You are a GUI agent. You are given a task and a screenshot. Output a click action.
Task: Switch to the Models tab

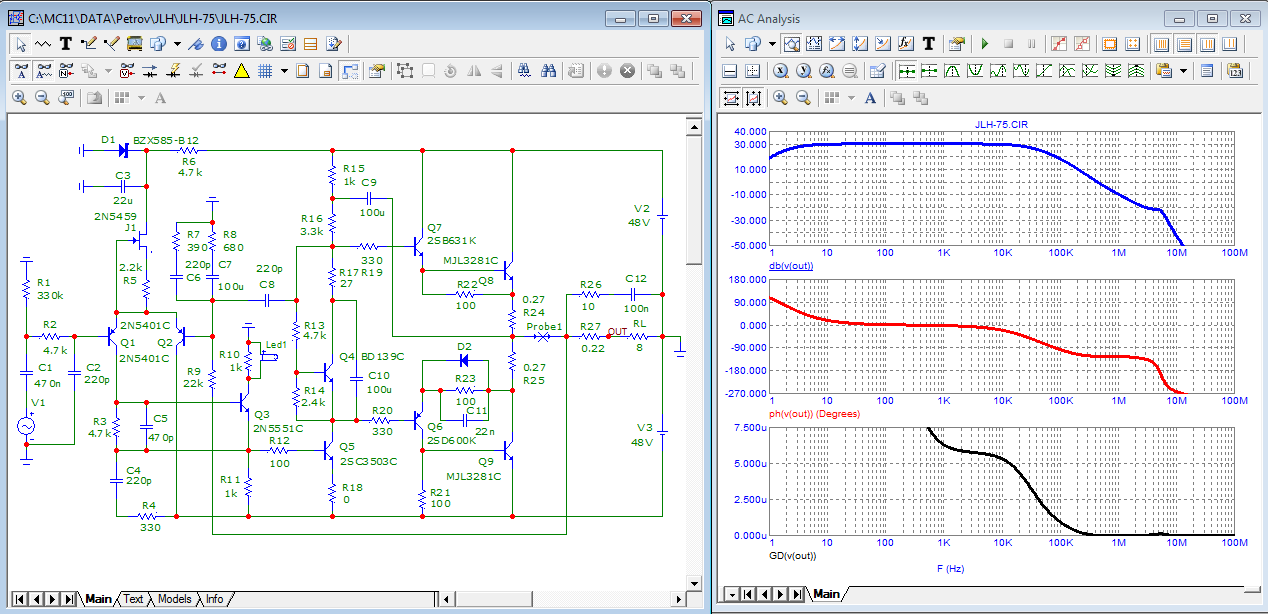(175, 599)
